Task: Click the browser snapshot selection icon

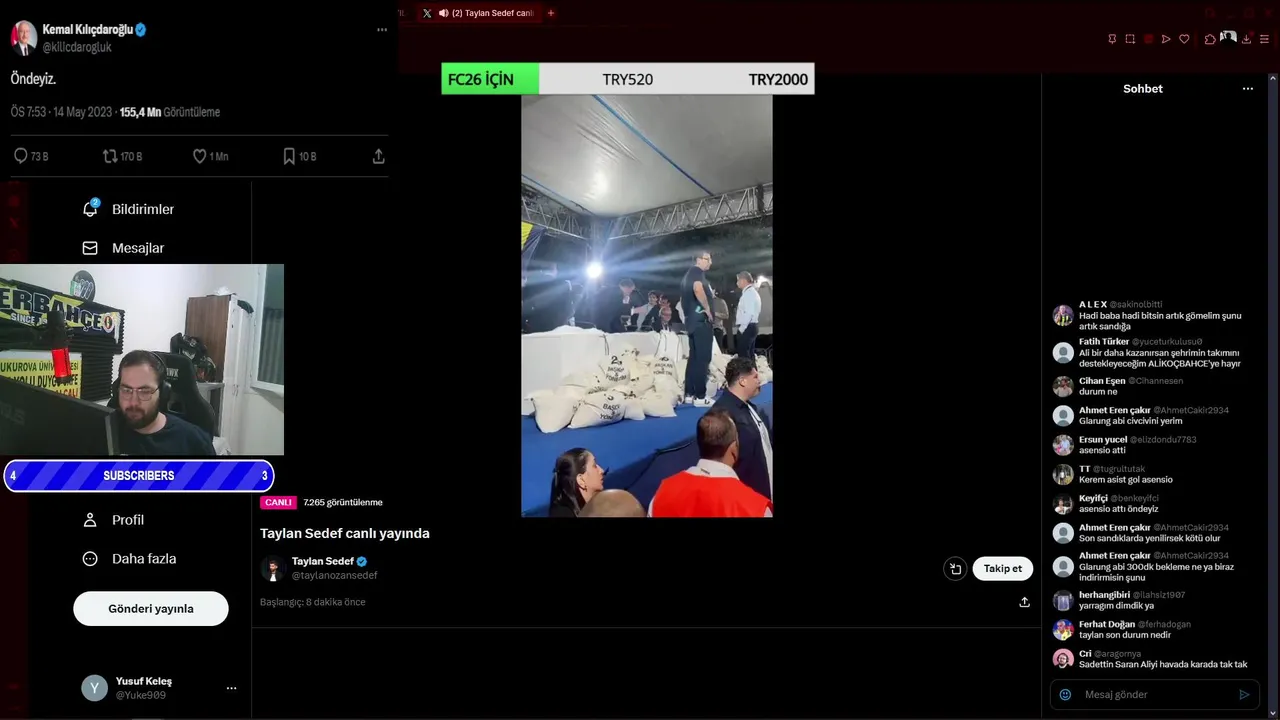Action: pos(1130,39)
